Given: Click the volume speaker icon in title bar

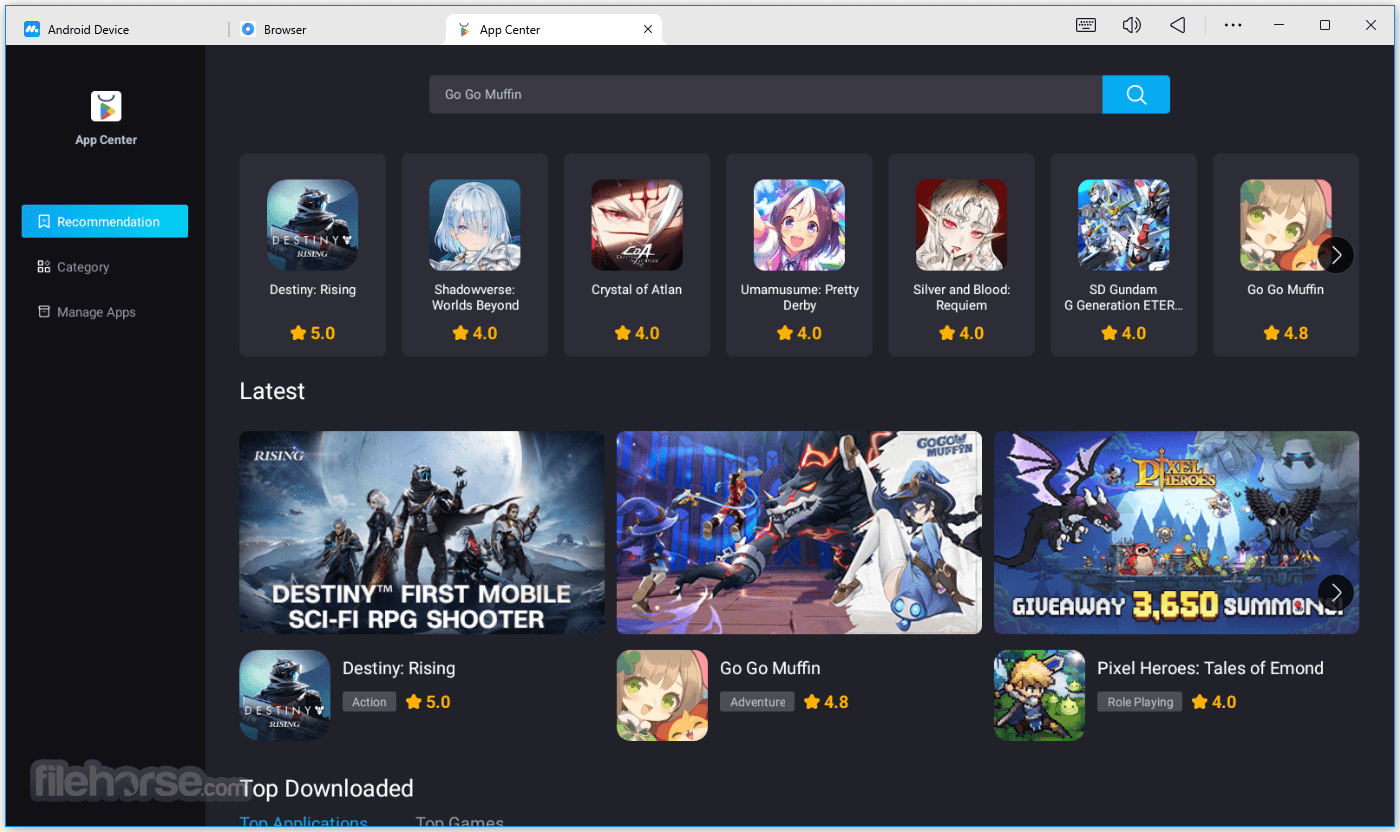Looking at the screenshot, I should pyautogui.click(x=1132, y=26).
